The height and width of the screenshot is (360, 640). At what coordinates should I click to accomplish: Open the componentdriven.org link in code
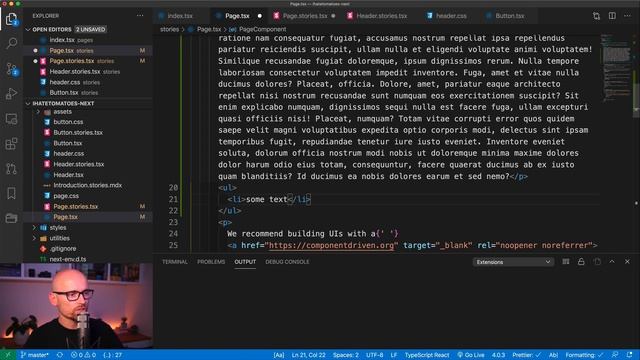pyautogui.click(x=331, y=245)
